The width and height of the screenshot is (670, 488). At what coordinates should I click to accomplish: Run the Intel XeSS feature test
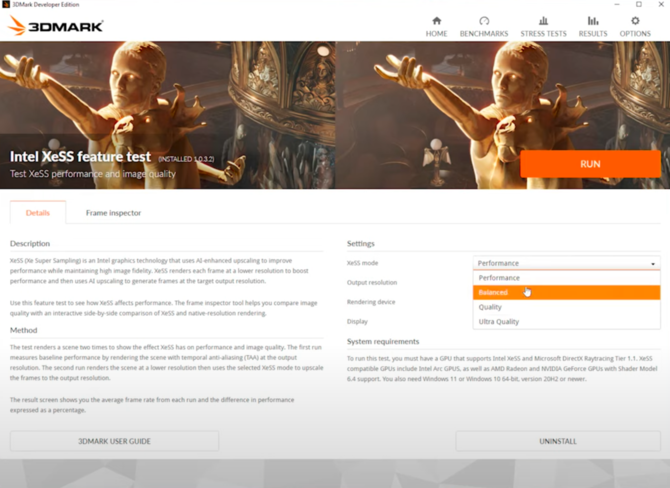pyautogui.click(x=590, y=164)
